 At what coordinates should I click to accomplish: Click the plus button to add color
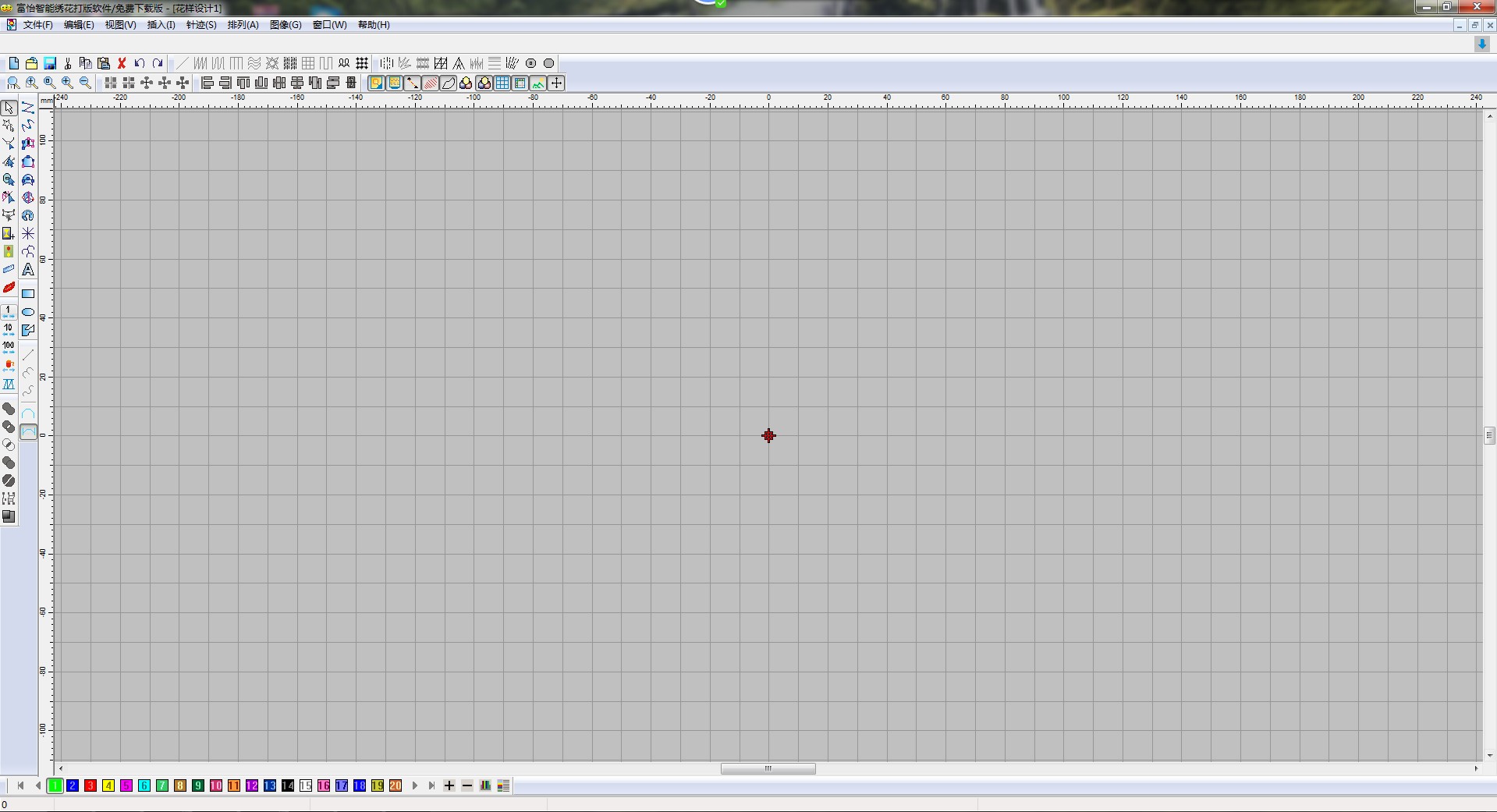click(449, 785)
